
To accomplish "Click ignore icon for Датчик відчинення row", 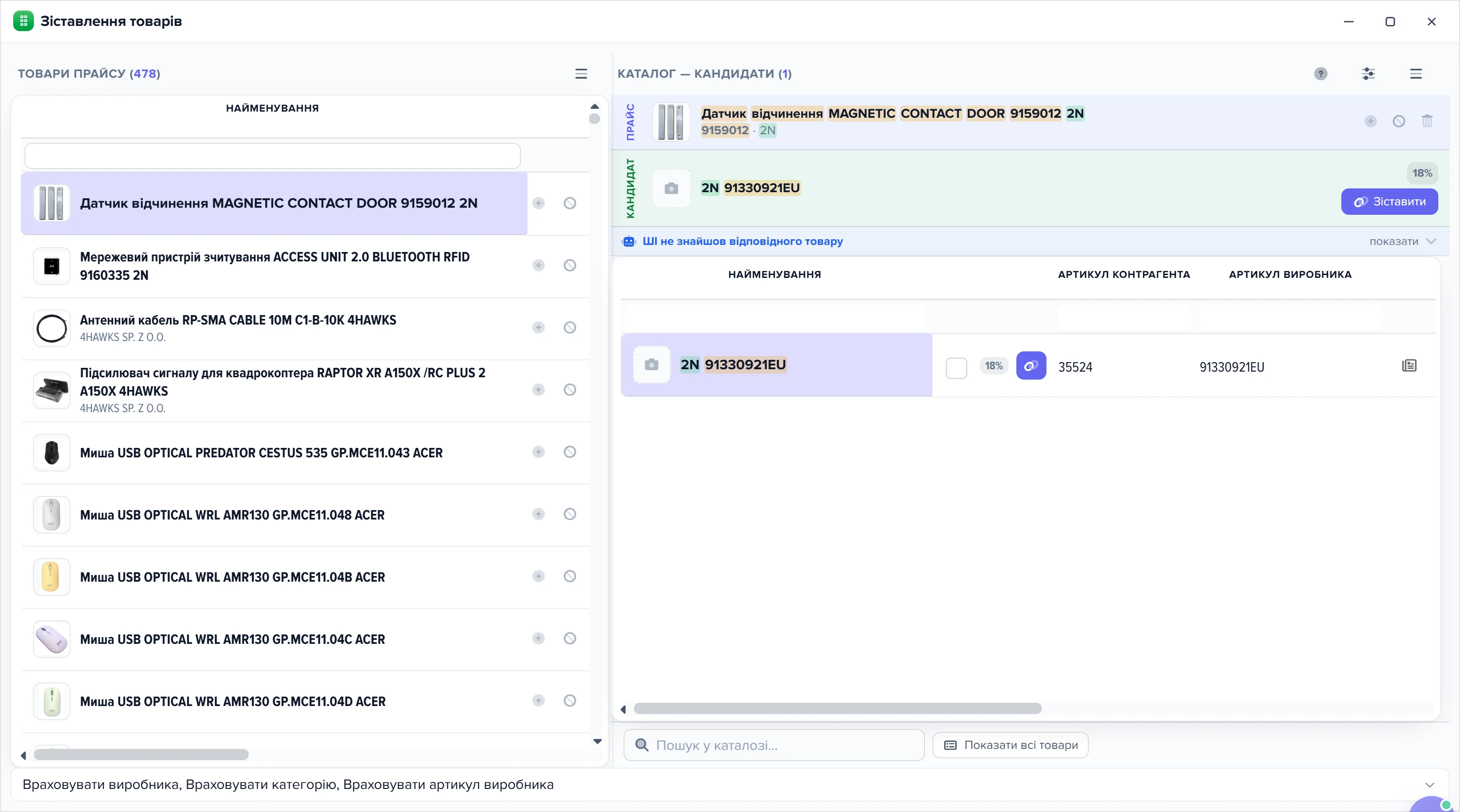I will pos(569,203).
